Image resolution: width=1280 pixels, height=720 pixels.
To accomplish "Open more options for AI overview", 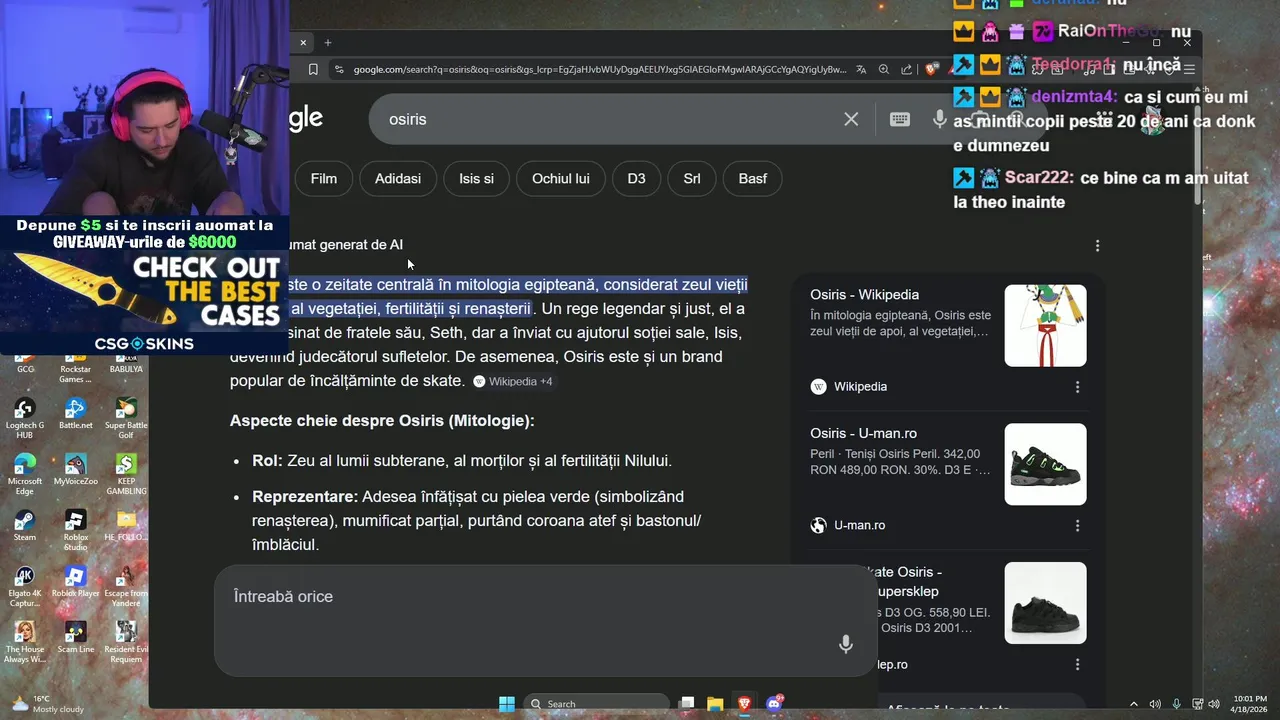I will coord(1097,245).
